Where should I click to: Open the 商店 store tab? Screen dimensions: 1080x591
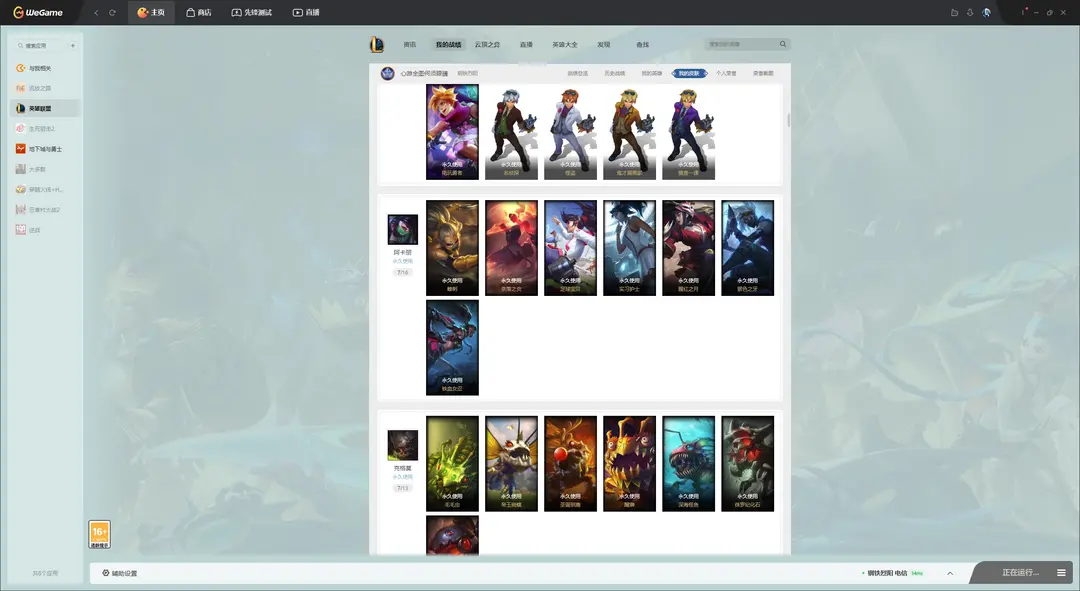pos(198,12)
